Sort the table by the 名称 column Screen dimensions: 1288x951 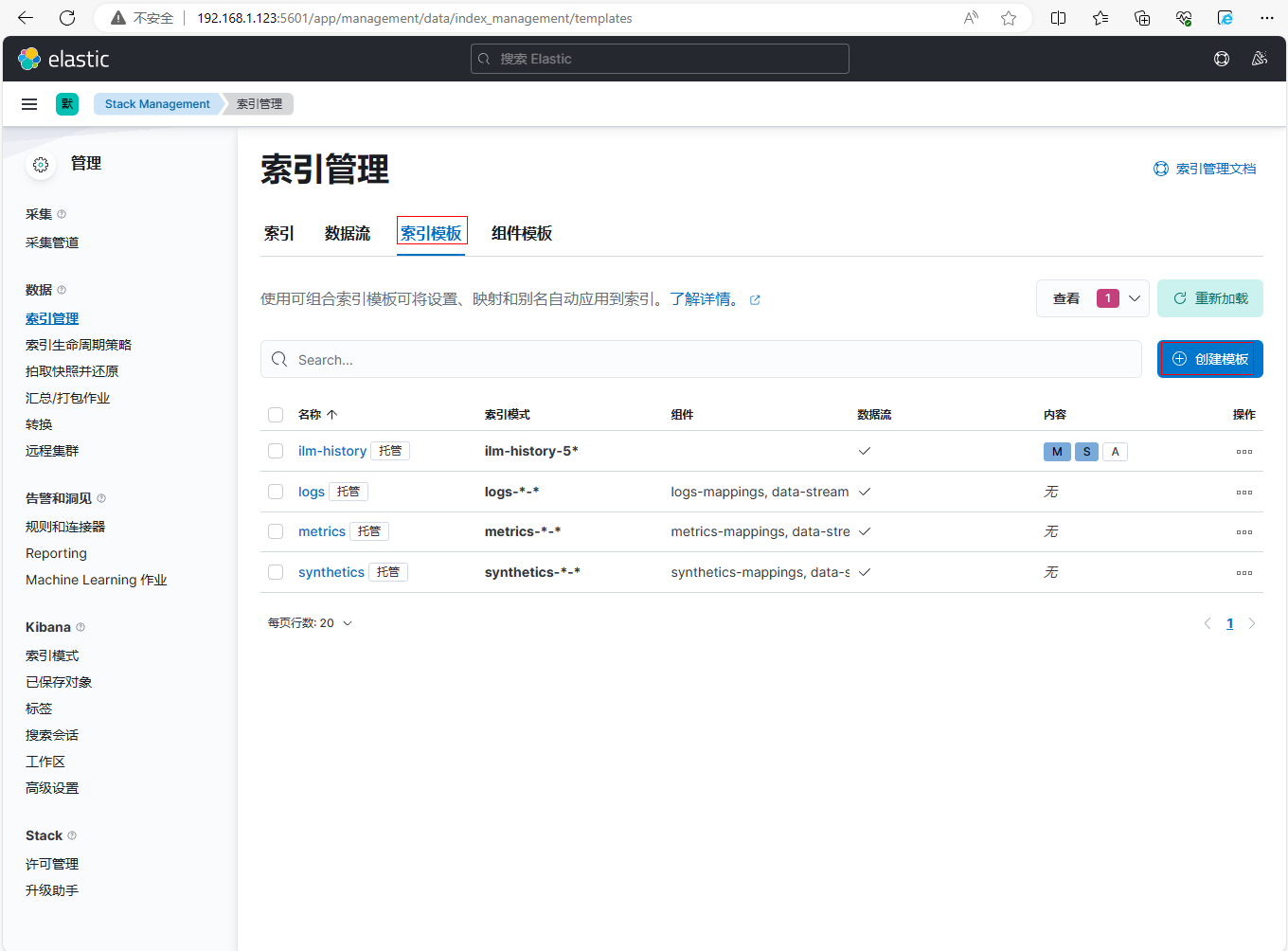[317, 415]
